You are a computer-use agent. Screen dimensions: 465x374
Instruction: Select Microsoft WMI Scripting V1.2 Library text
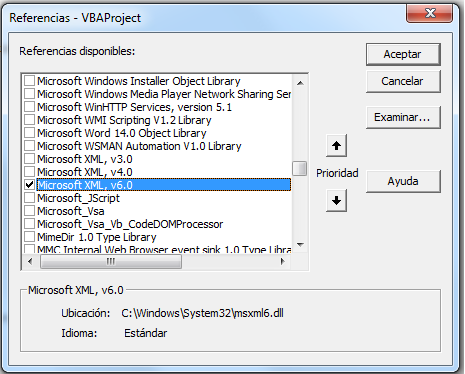(124, 120)
